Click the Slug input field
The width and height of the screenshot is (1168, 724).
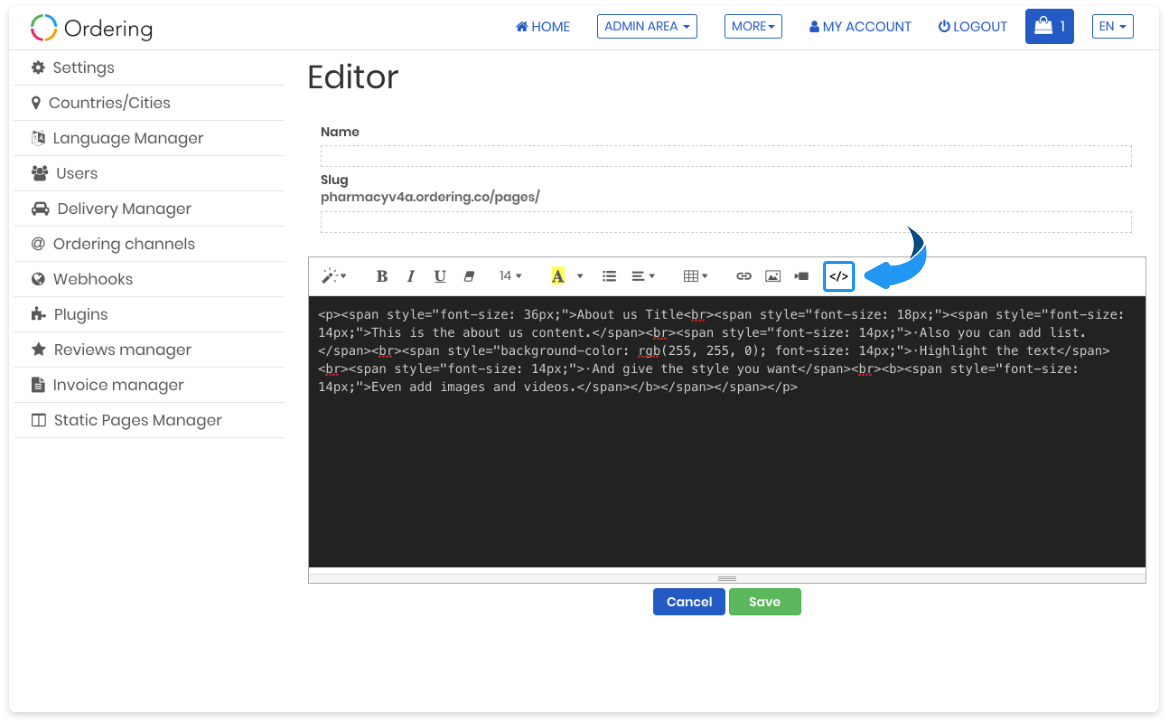point(726,222)
